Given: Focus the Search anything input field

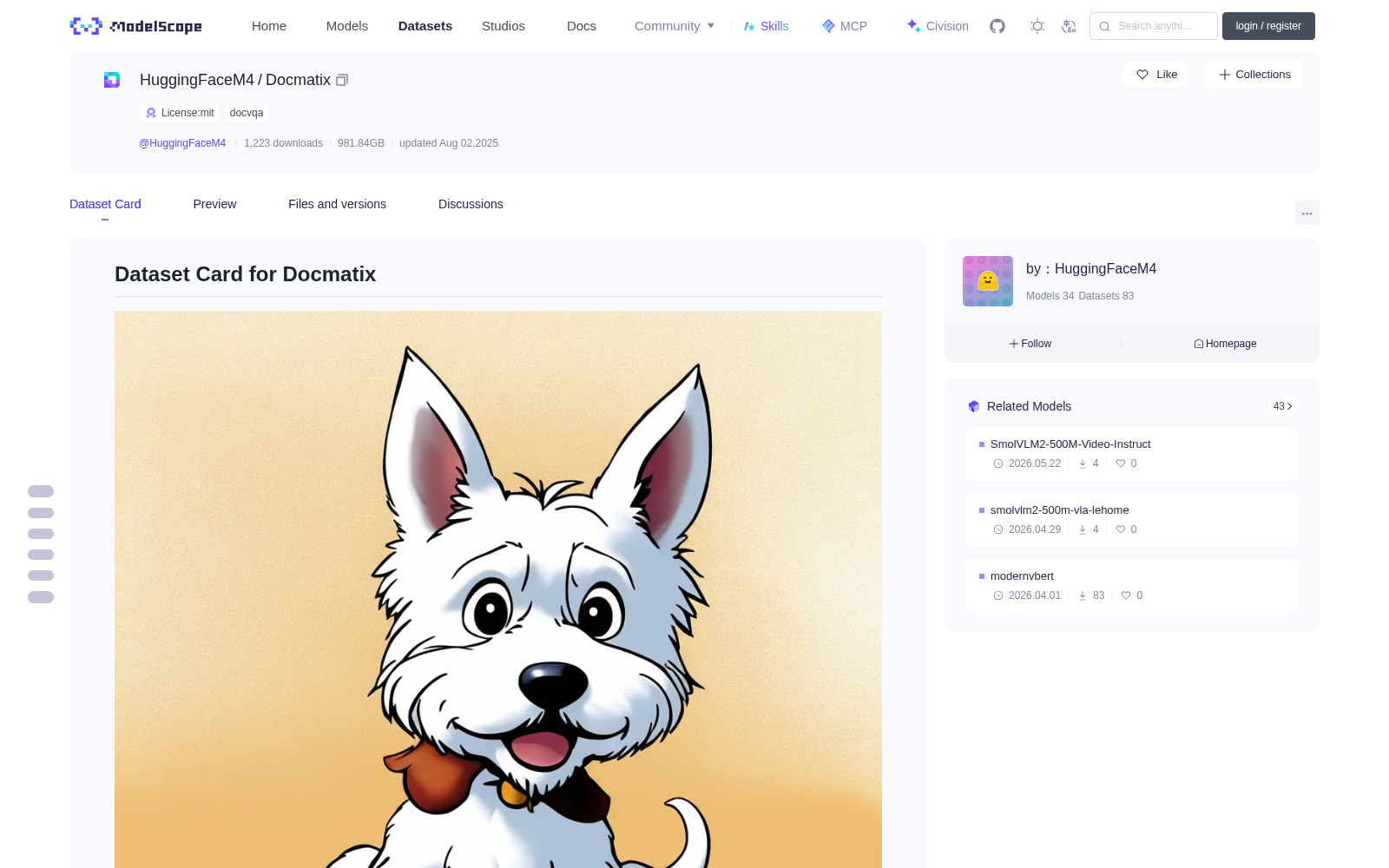Looking at the screenshot, I should click(x=1154, y=26).
